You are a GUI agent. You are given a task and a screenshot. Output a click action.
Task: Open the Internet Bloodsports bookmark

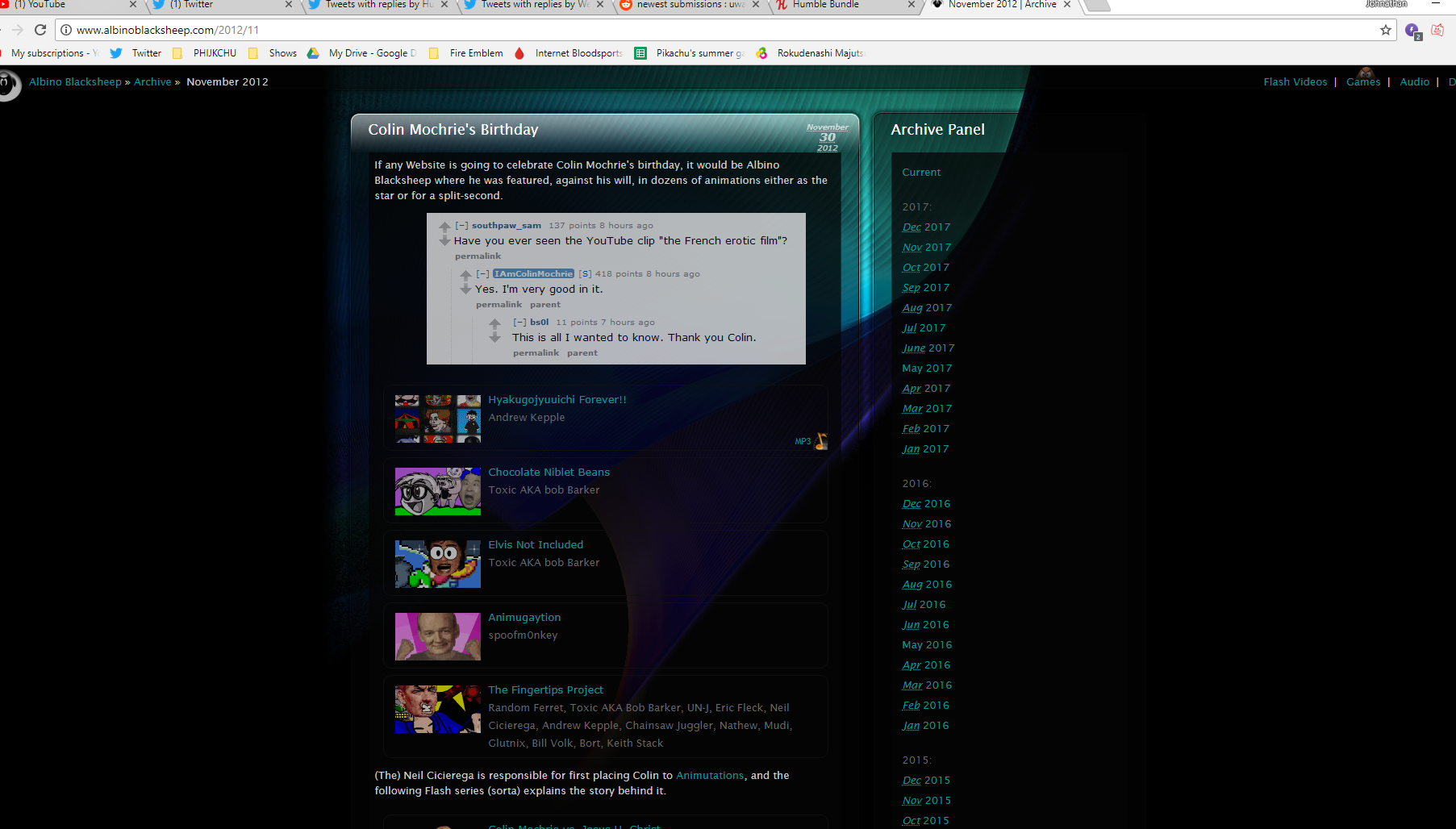[x=569, y=53]
